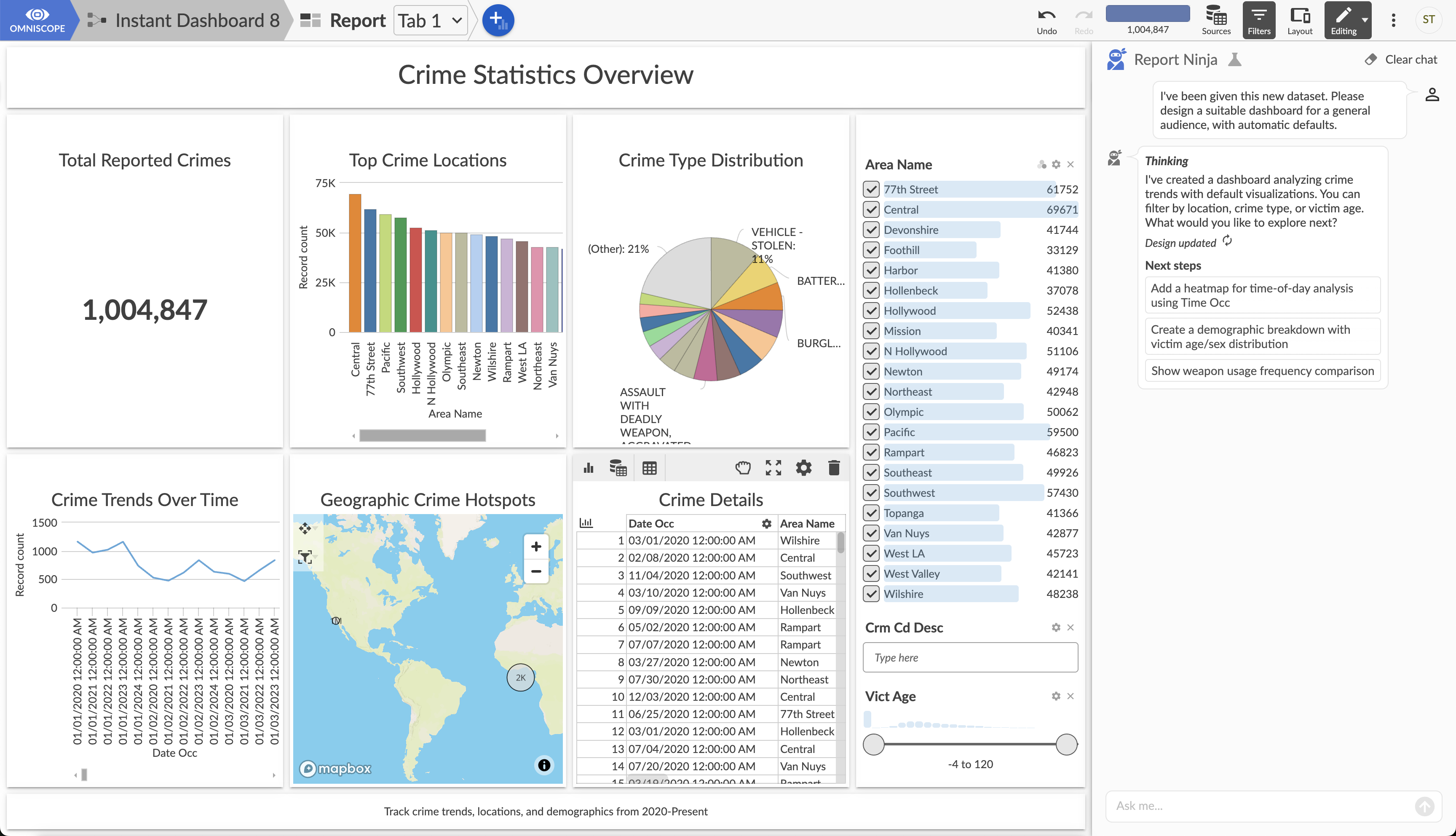Click the right Vict Age slider handle
The width and height of the screenshot is (1456, 836).
point(1066,745)
